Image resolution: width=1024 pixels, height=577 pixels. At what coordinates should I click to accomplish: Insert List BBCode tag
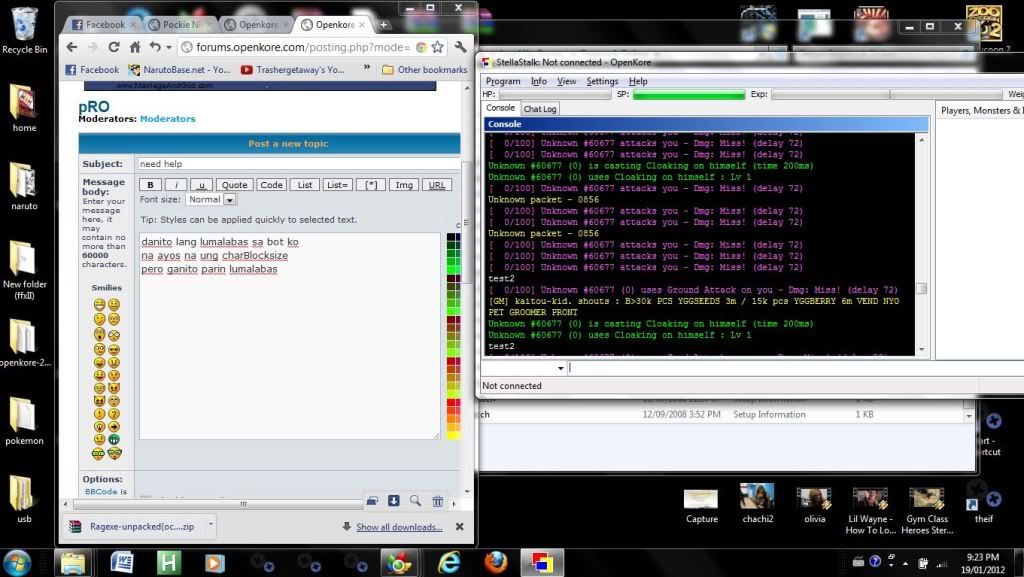tap(304, 185)
